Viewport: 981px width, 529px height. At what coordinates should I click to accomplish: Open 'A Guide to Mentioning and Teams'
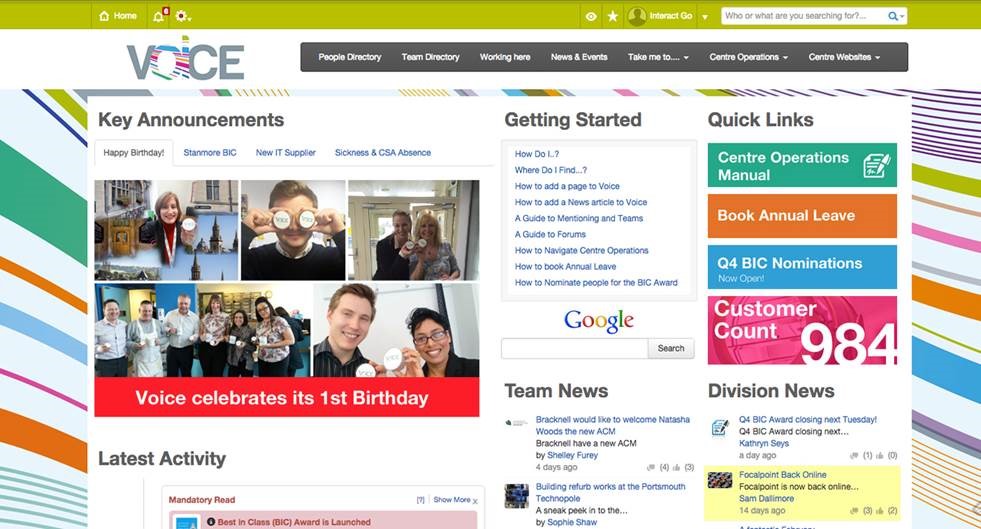[579, 218]
